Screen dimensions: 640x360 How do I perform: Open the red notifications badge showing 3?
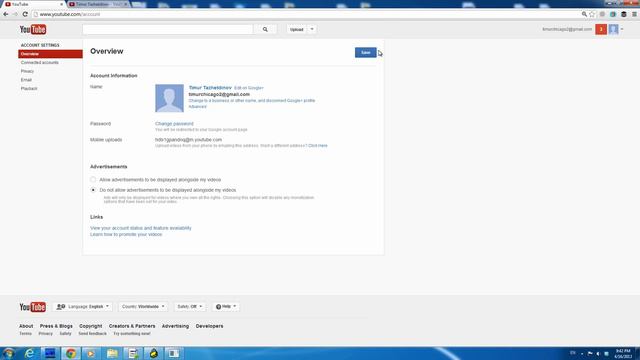coord(601,29)
